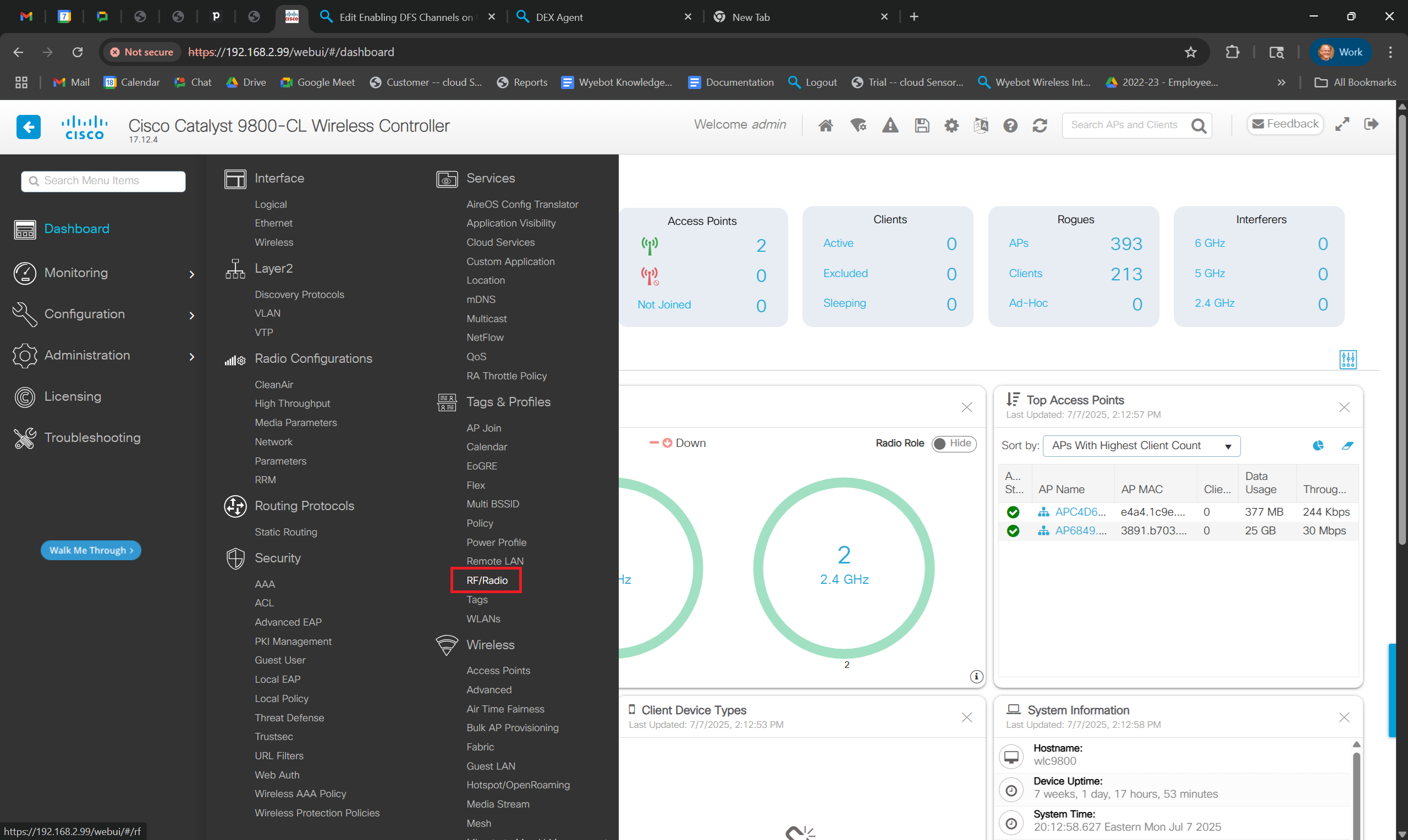This screenshot has height=840, width=1408.
Task: Open Access Points under Wireless
Action: (498, 670)
